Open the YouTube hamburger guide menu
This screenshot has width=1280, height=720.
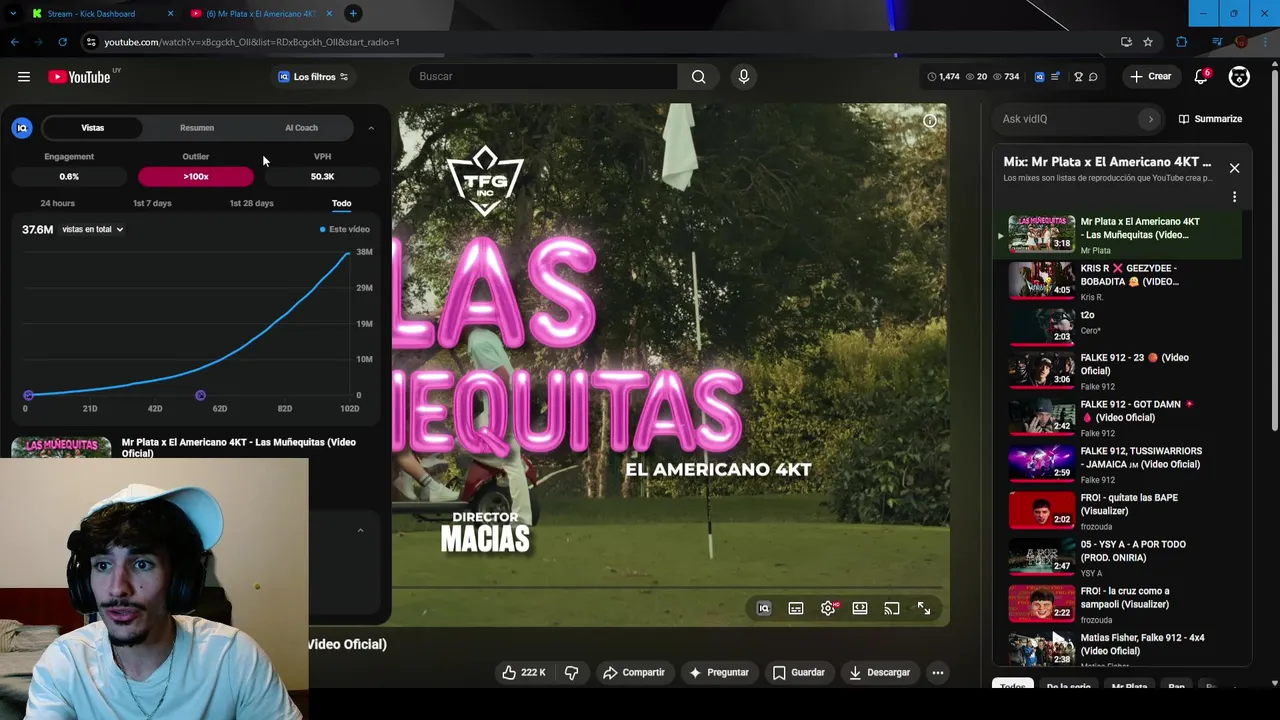click(x=24, y=77)
